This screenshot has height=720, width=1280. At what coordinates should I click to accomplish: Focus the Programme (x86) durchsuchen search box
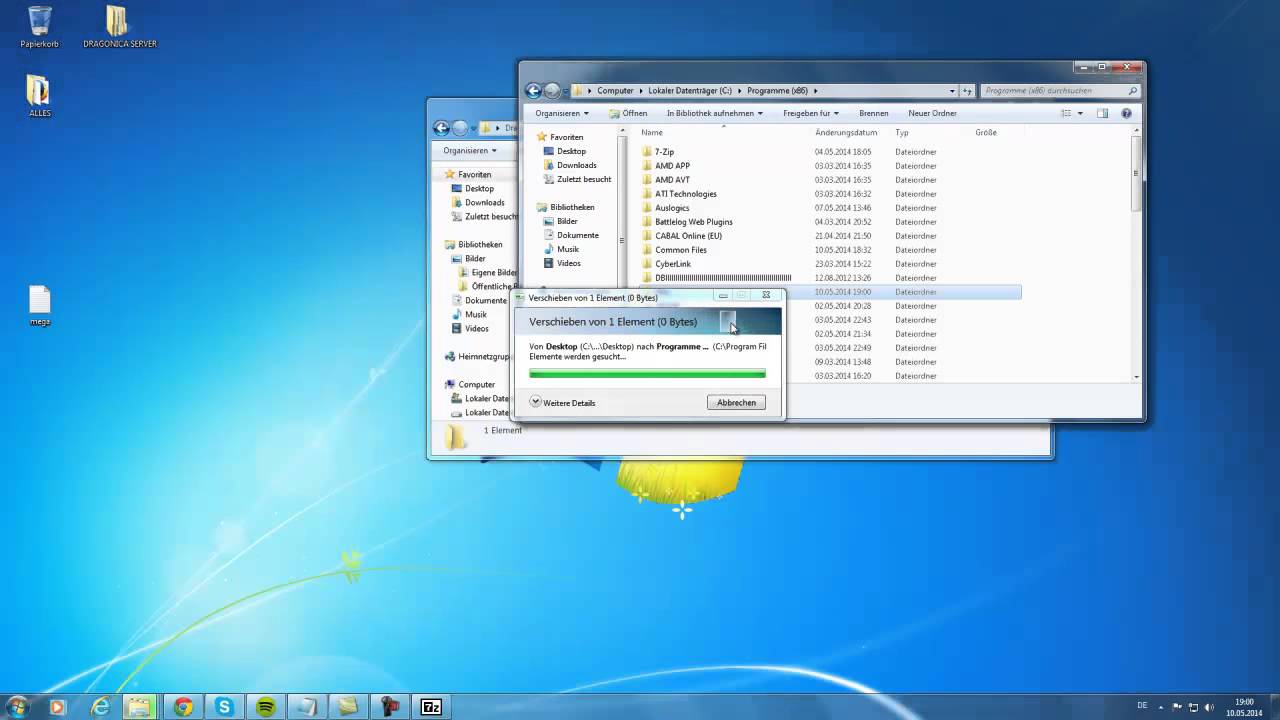(1060, 91)
